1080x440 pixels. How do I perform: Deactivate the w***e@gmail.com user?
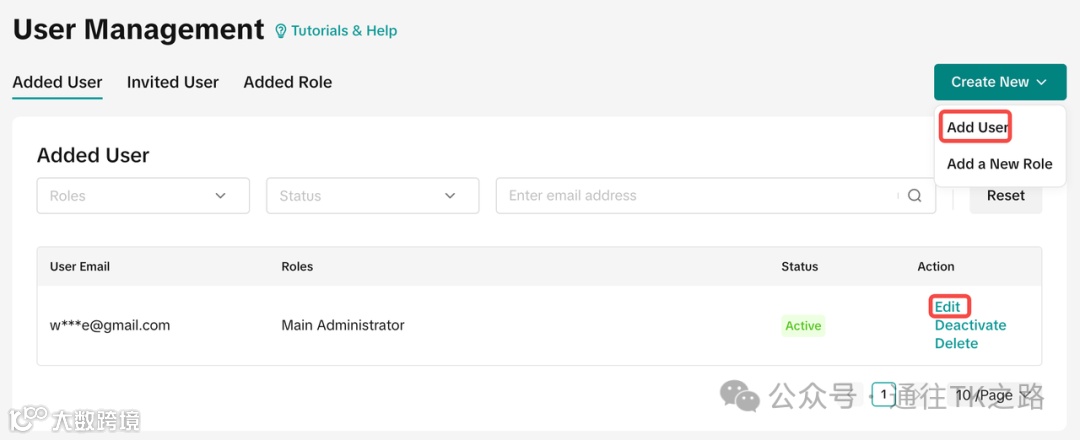970,325
